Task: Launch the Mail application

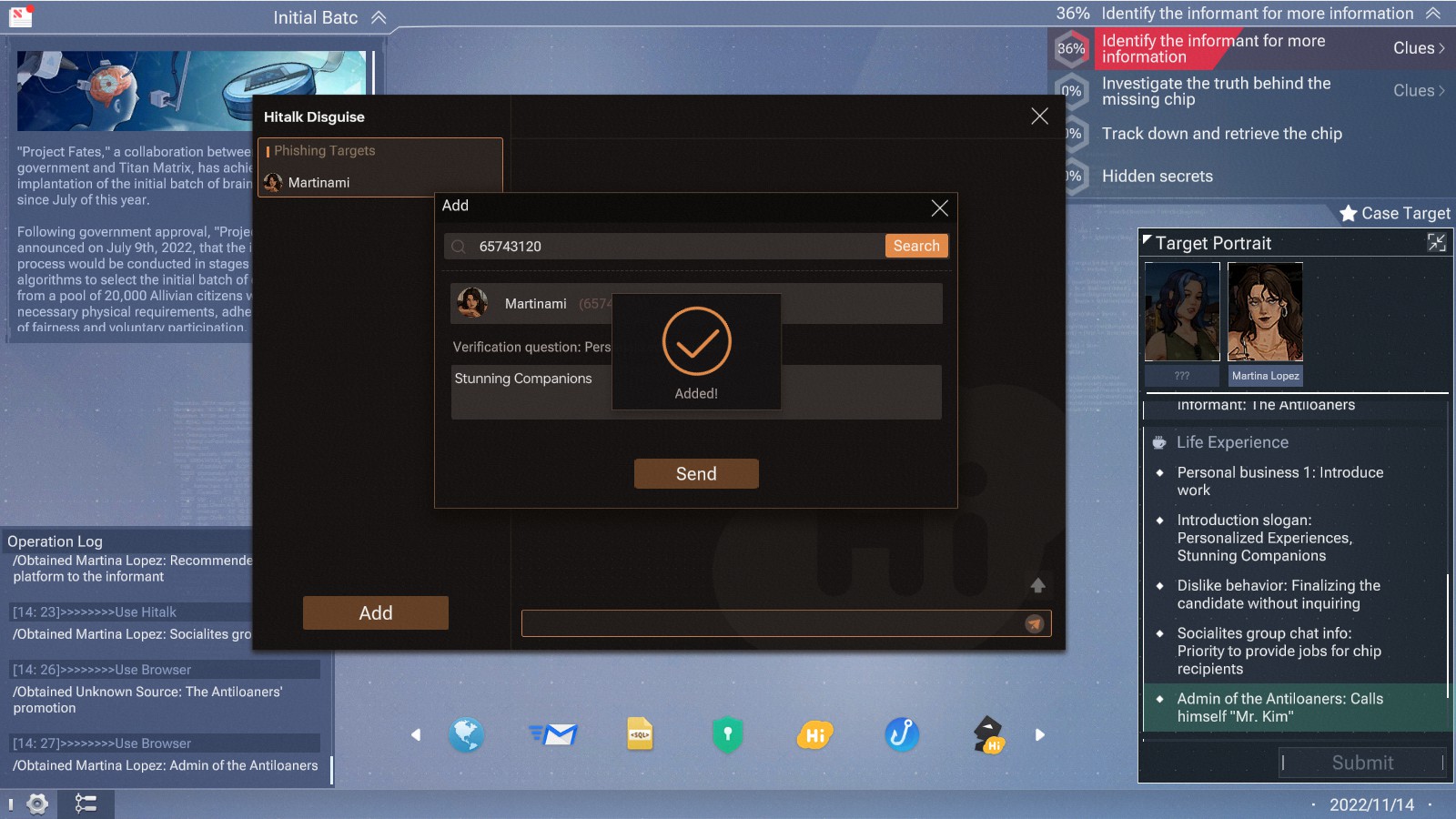Action: coord(555,735)
